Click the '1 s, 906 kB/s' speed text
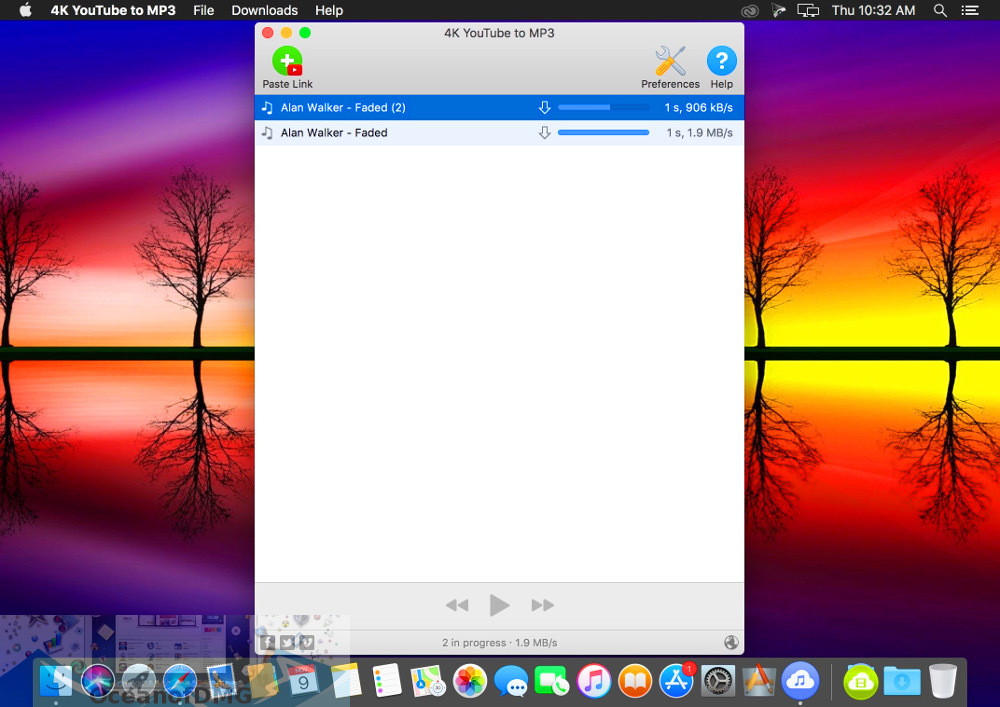This screenshot has height=707, width=1000. tap(698, 108)
